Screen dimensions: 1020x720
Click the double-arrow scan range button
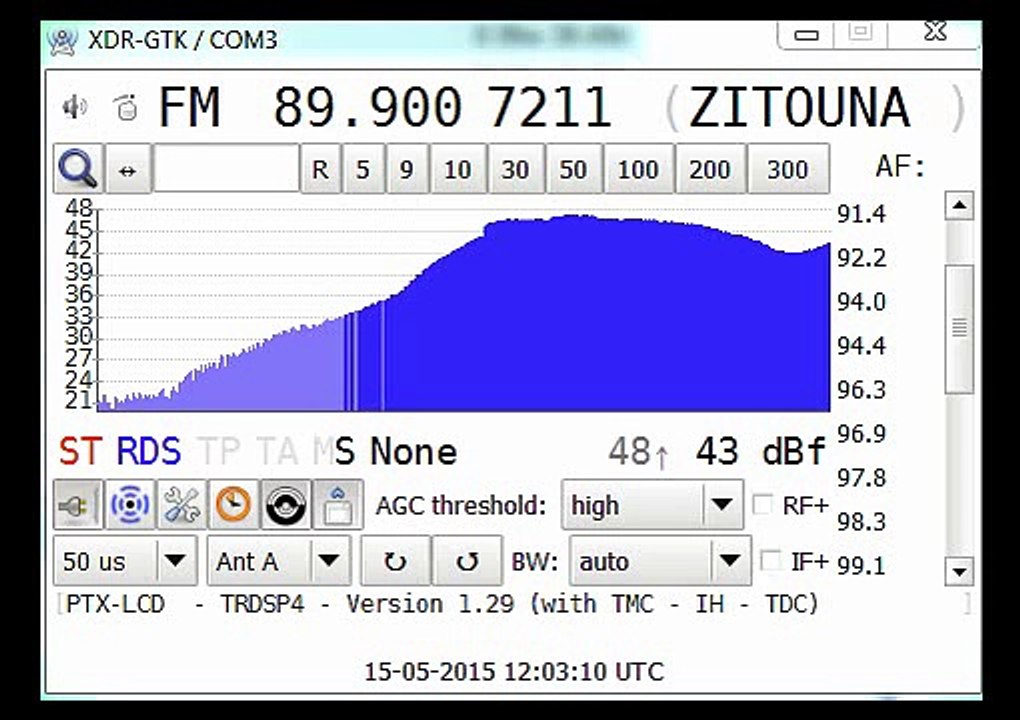128,170
